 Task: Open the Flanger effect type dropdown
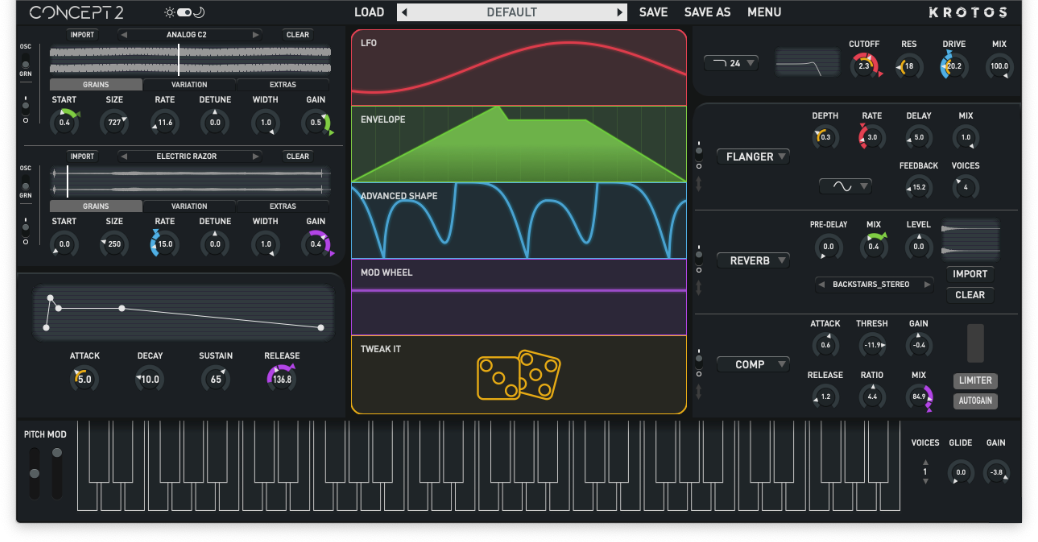[753, 156]
